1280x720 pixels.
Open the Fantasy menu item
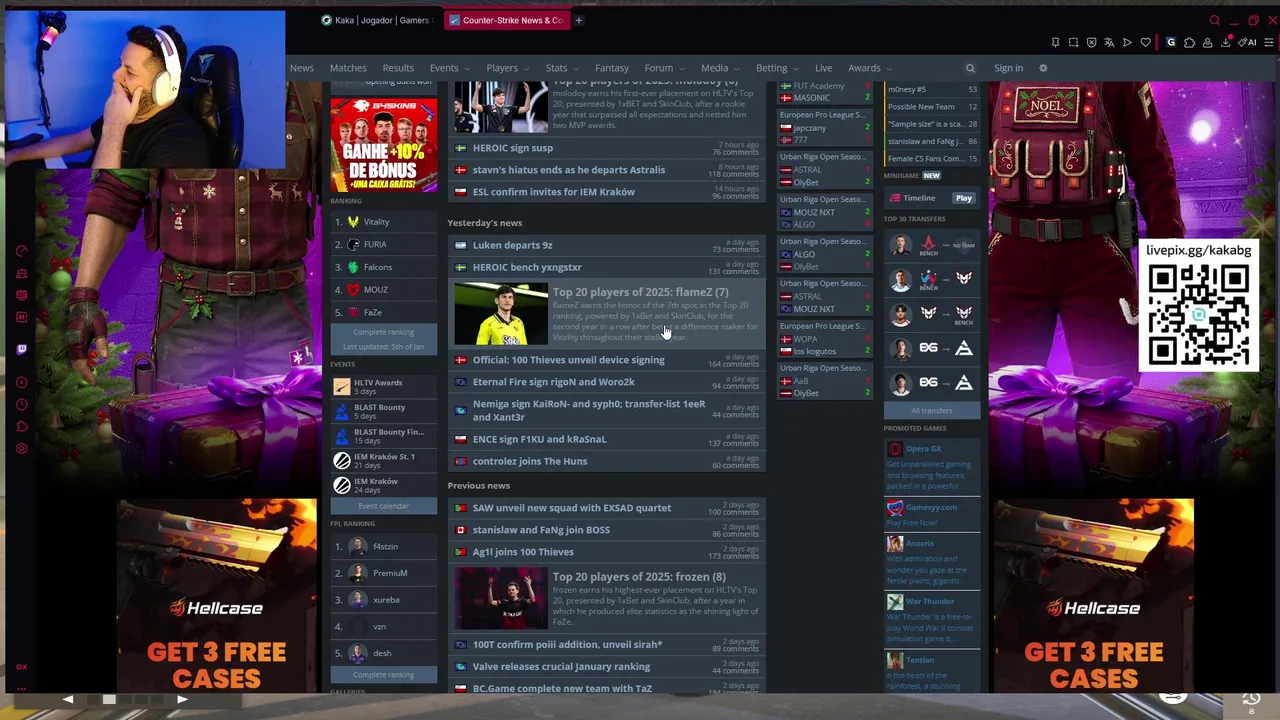(612, 68)
